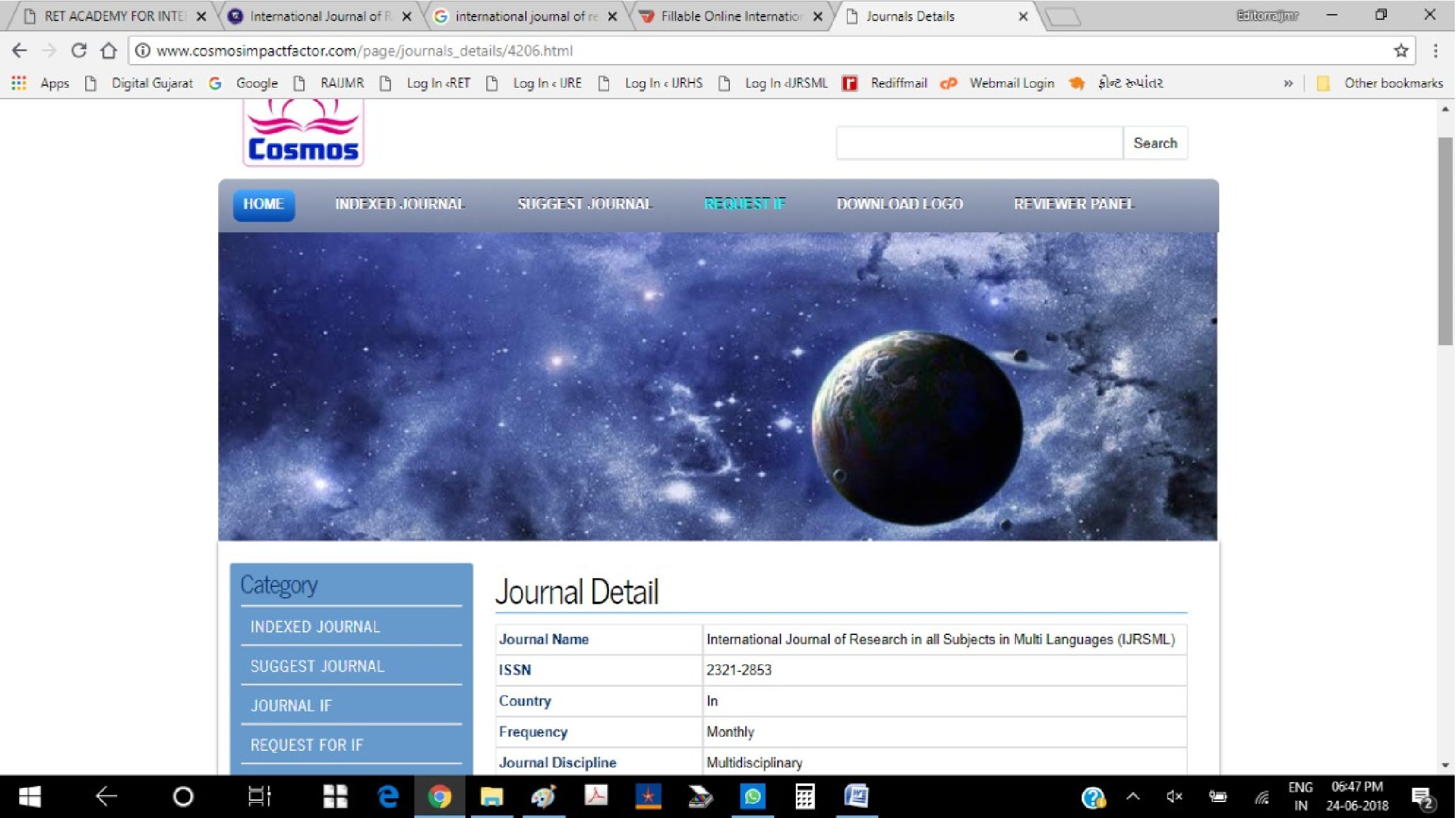Open the JOURNAL IF sidebar link
This screenshot has width=1456, height=818.
tap(291, 705)
